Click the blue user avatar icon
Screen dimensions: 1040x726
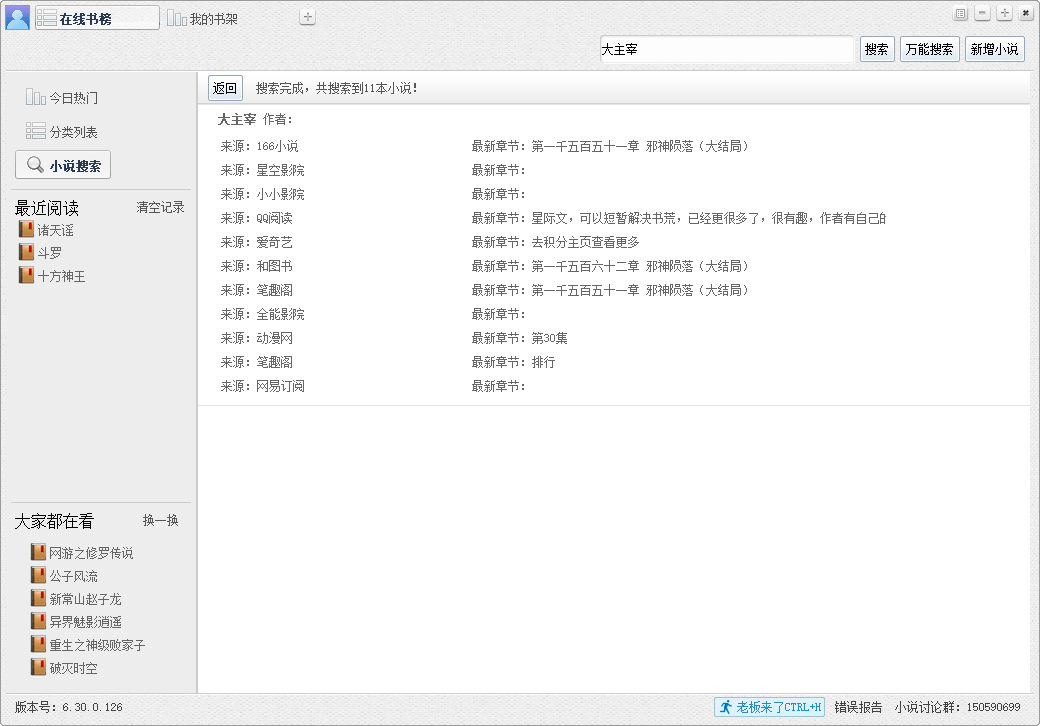16,16
